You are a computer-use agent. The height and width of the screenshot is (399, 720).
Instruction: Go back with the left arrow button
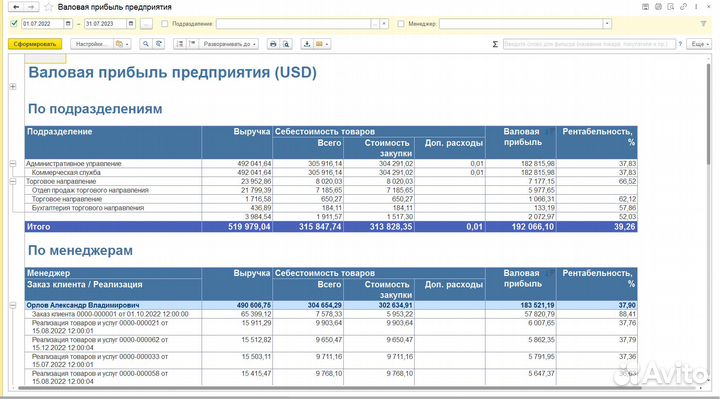click(17, 7)
